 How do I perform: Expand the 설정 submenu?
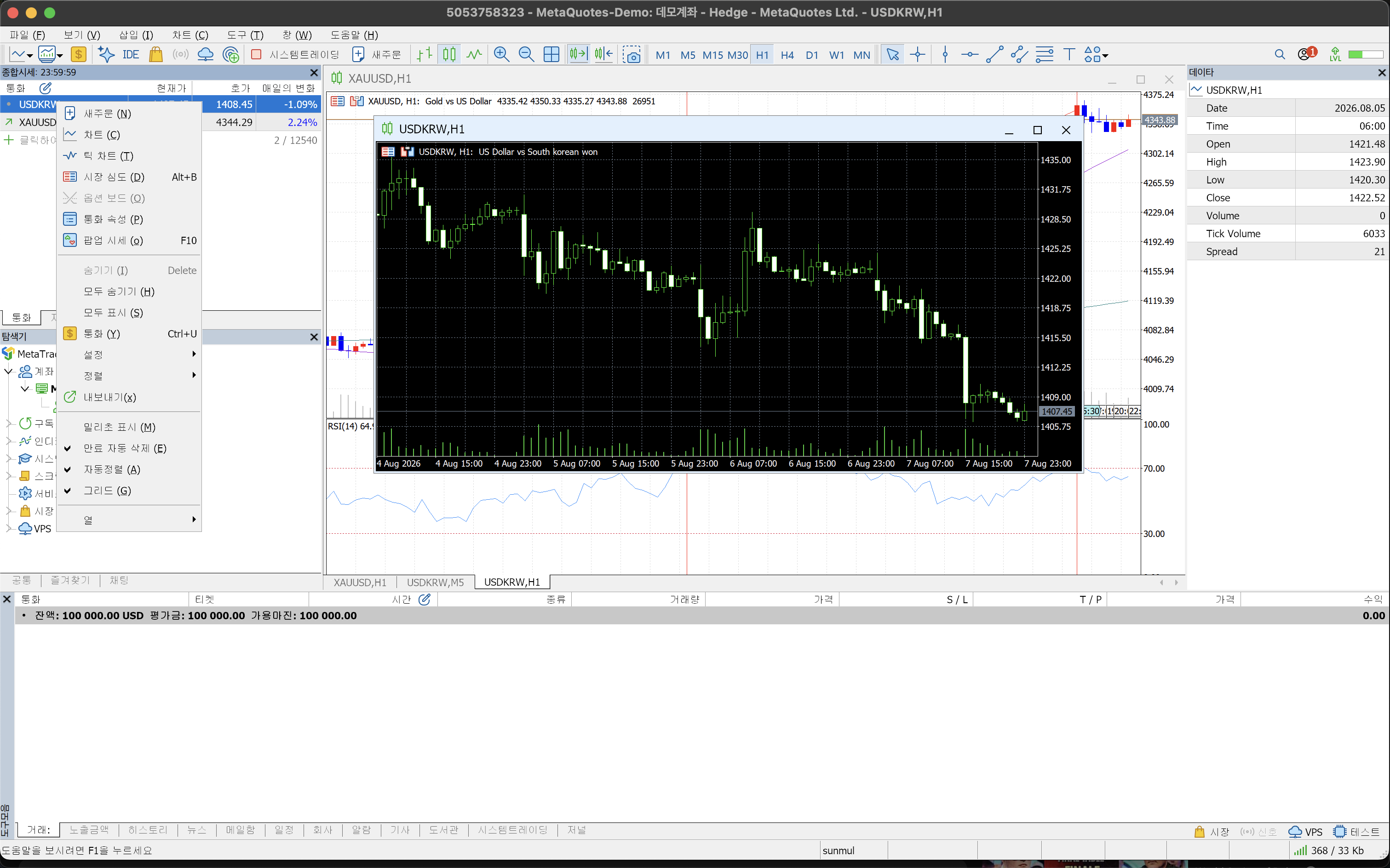(129, 355)
